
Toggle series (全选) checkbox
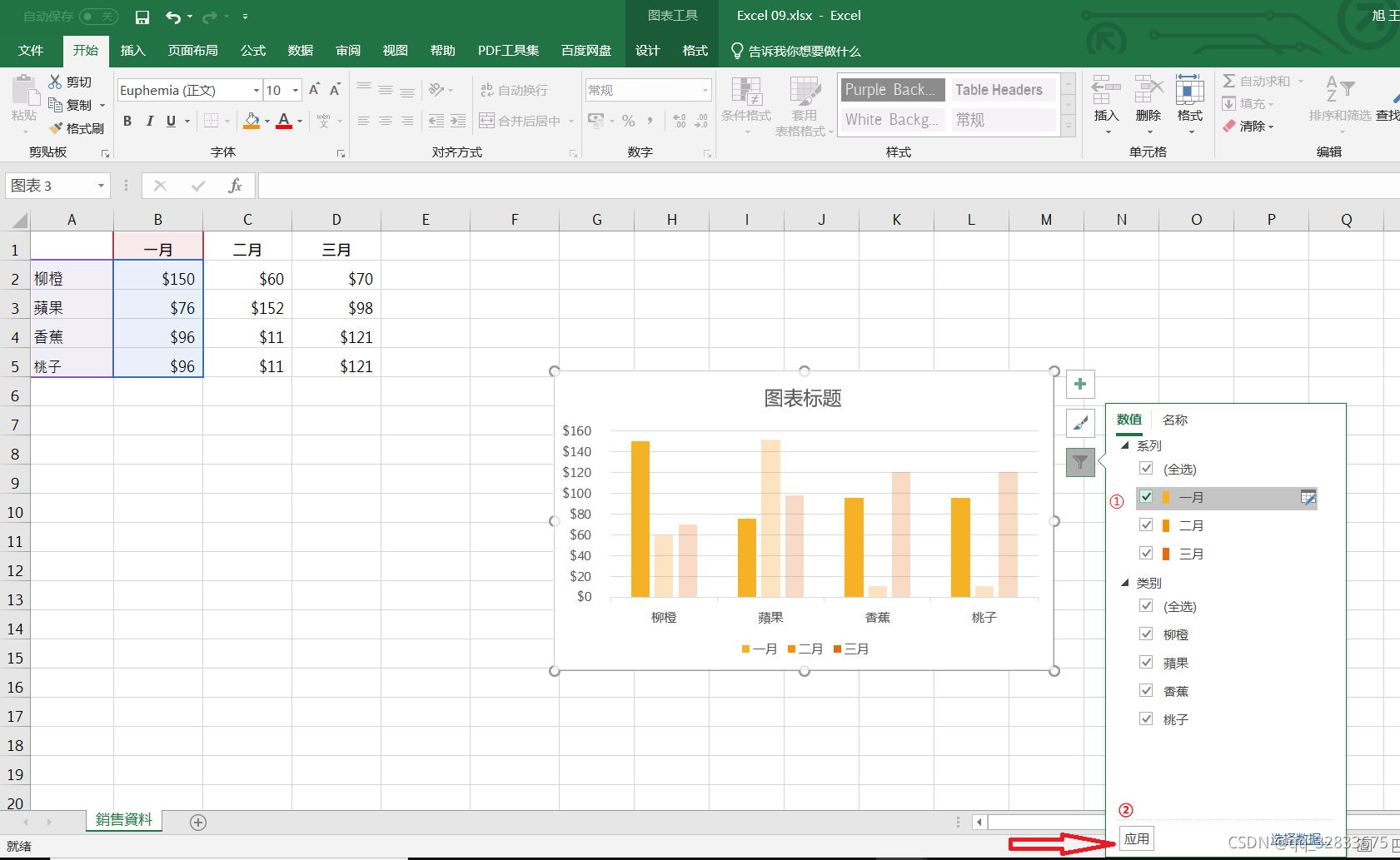(1146, 469)
